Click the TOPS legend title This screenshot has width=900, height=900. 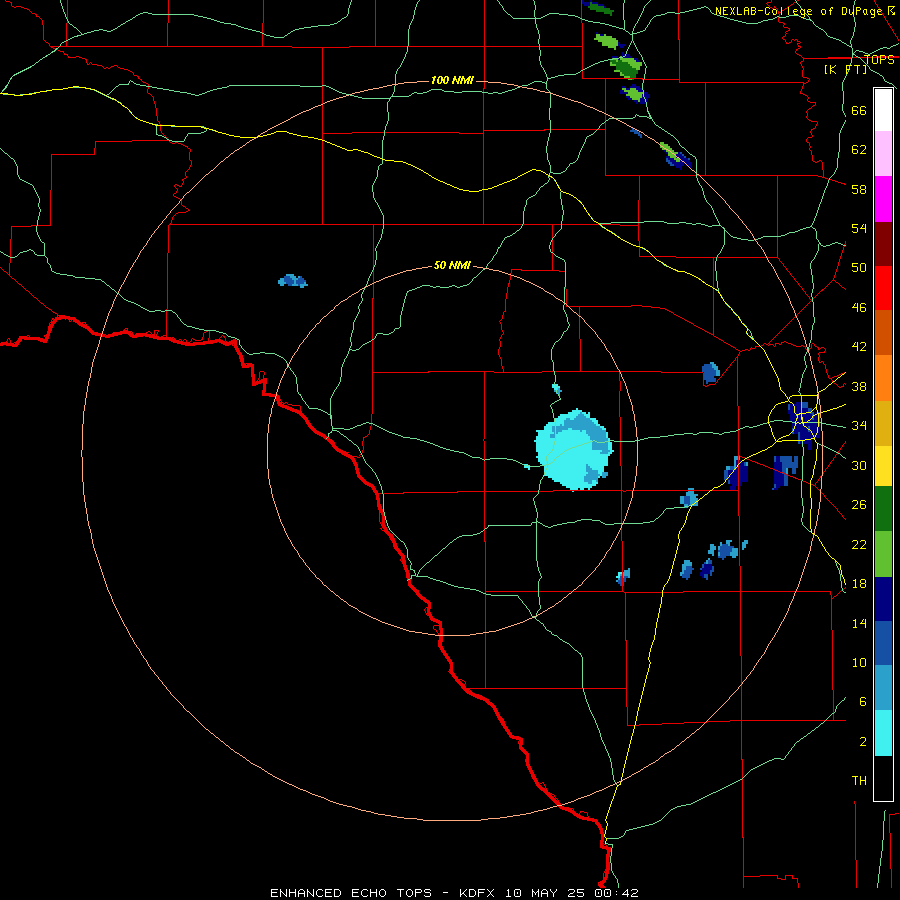click(879, 59)
